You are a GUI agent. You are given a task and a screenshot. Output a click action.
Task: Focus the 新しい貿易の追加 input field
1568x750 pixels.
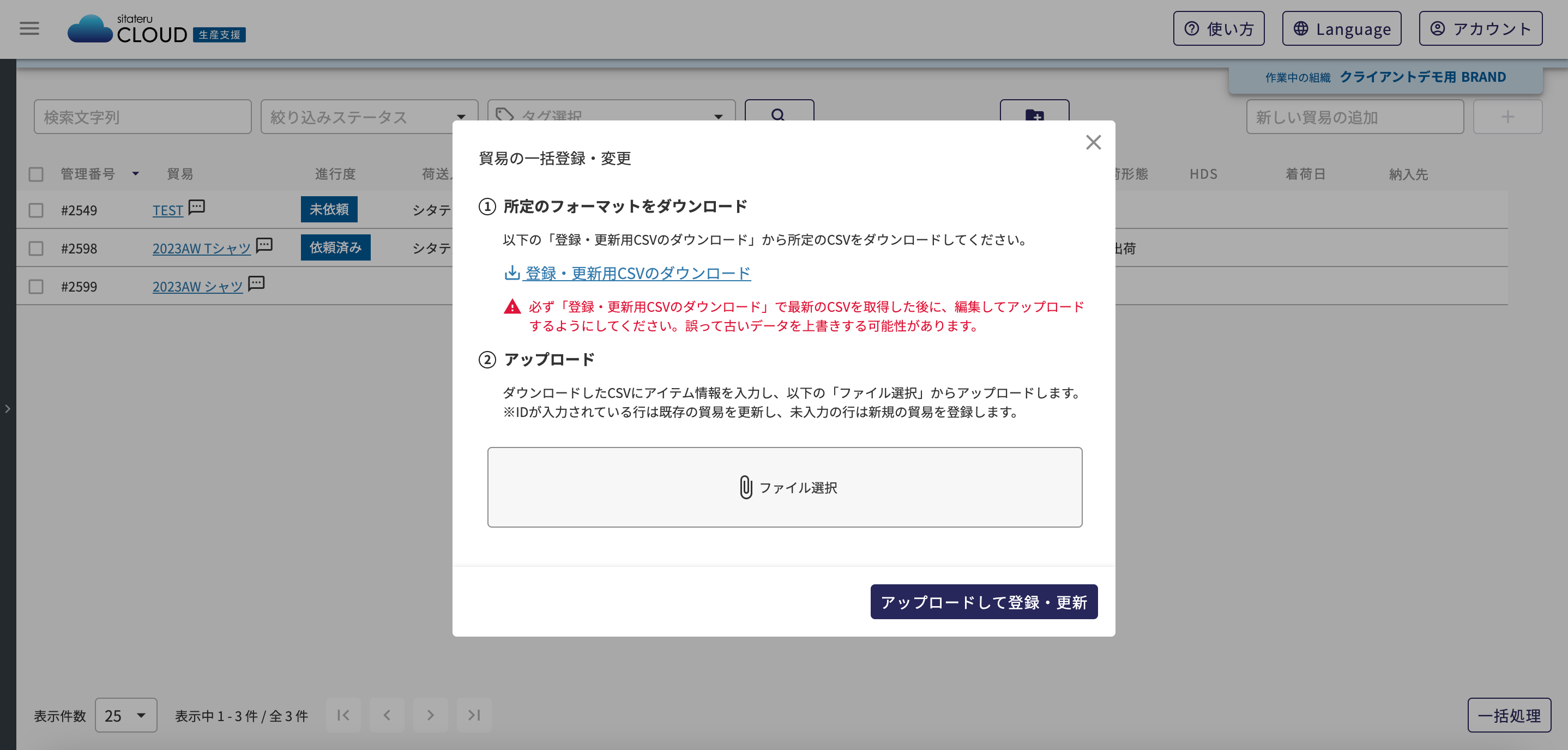tap(1355, 117)
